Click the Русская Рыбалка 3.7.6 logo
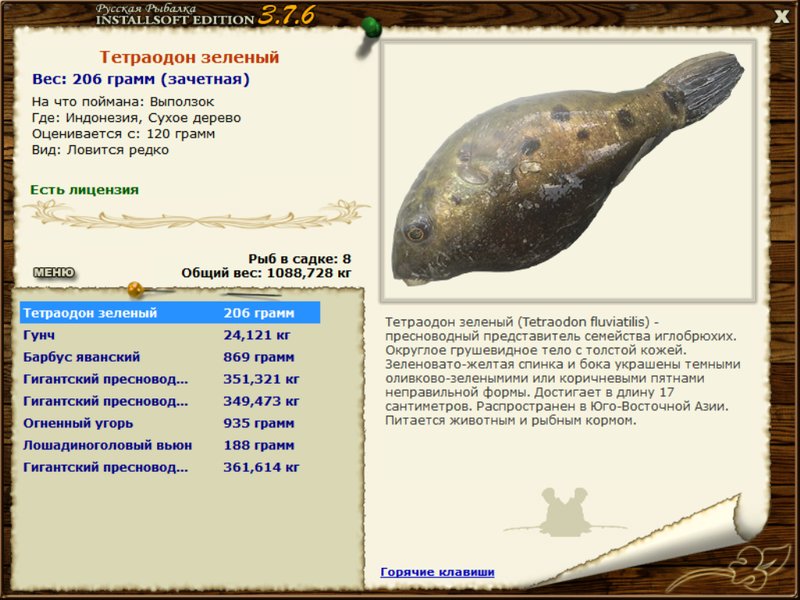Image resolution: width=800 pixels, height=600 pixels. pos(205,15)
